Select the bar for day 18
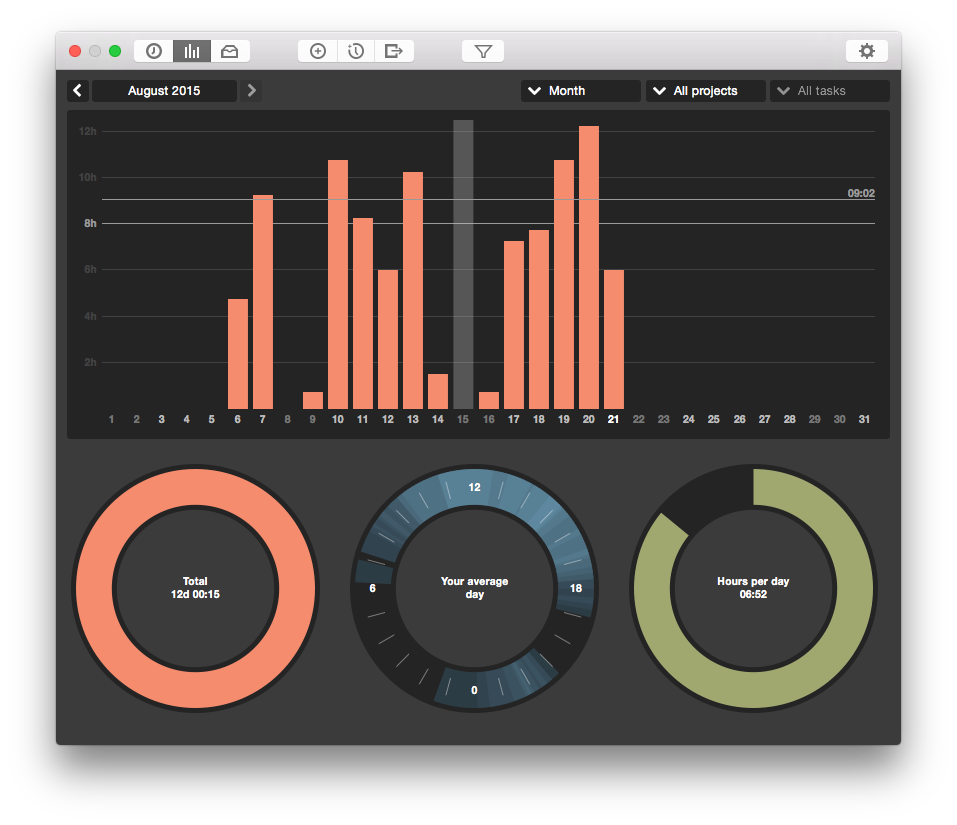Image resolution: width=957 pixels, height=825 pixels. (x=539, y=319)
